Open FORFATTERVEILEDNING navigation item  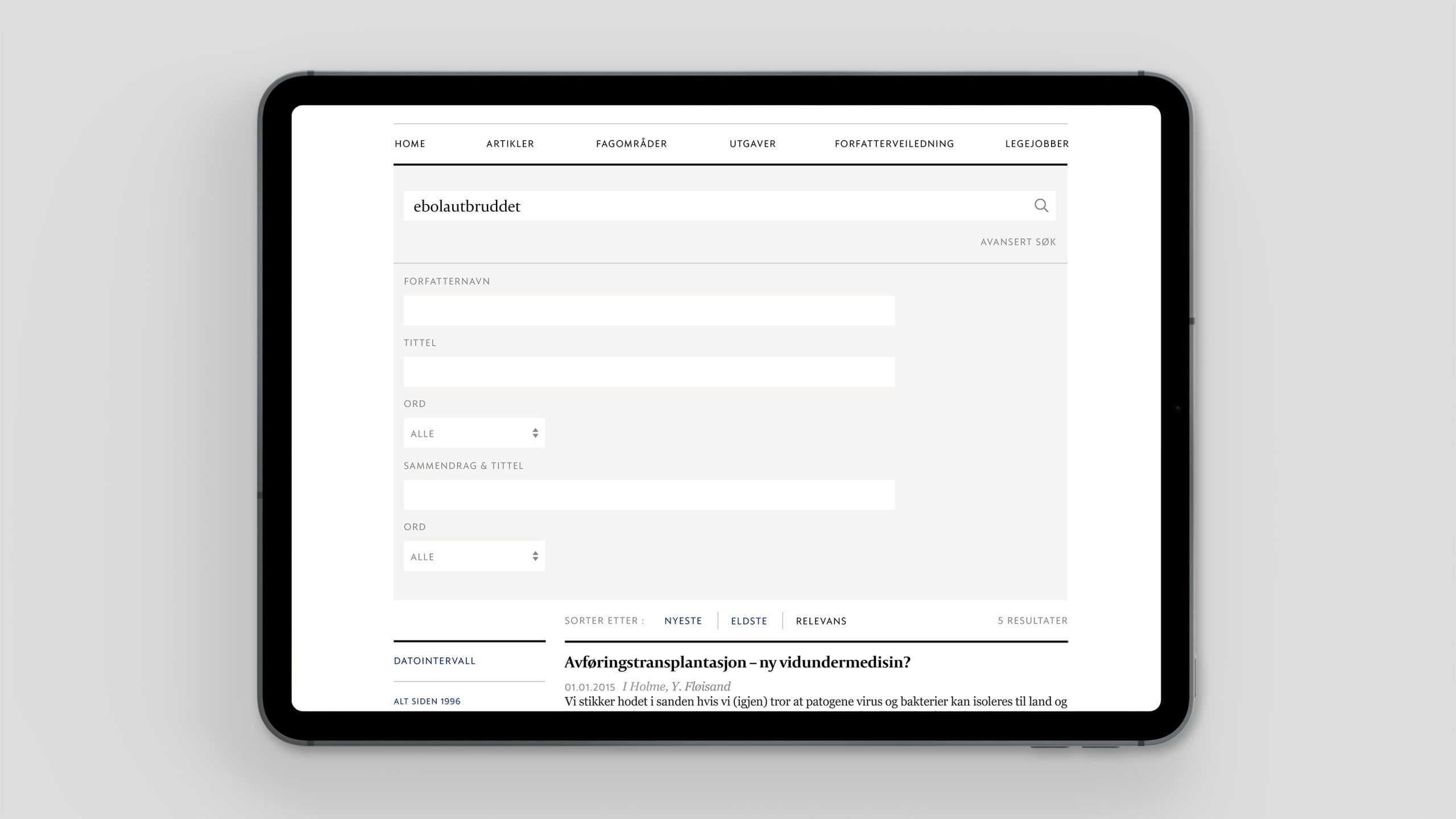click(894, 144)
